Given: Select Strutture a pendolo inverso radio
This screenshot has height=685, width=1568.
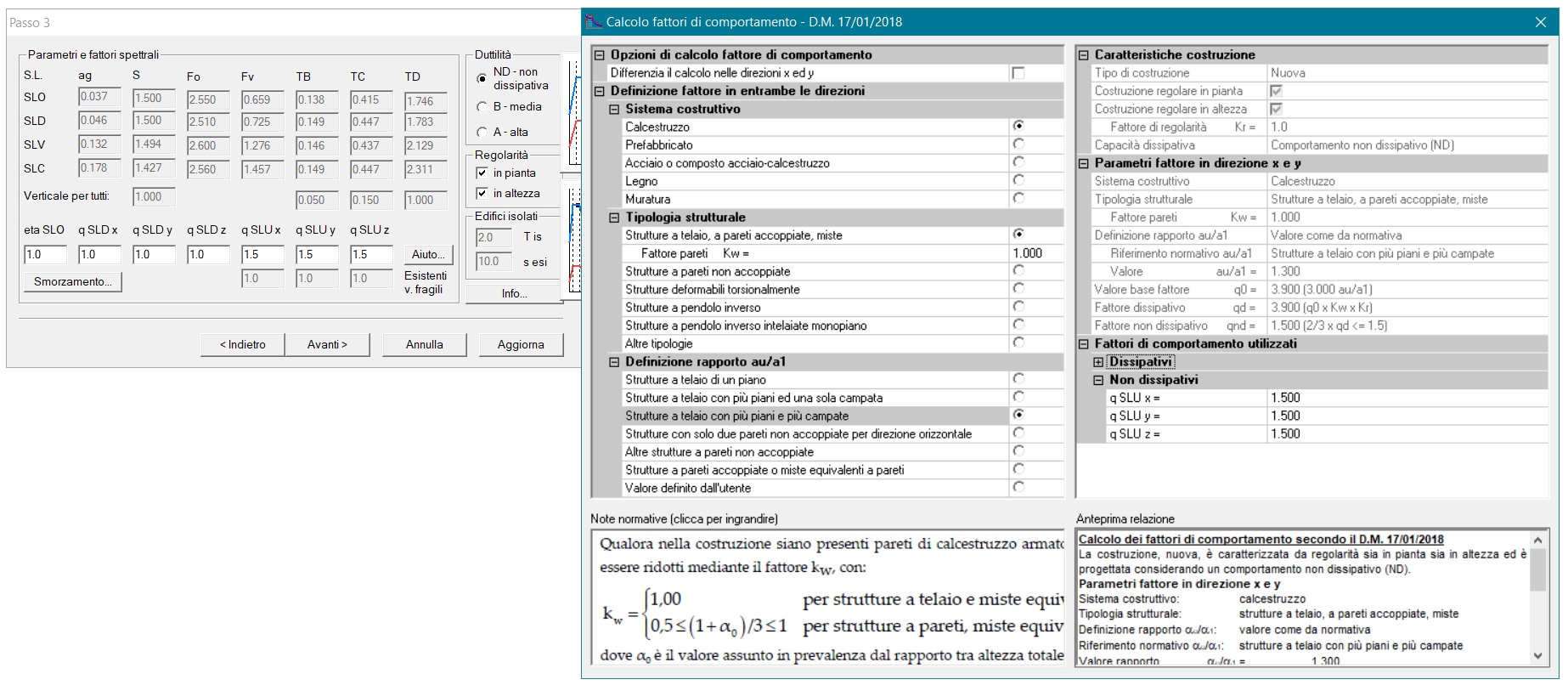Looking at the screenshot, I should [x=1018, y=306].
